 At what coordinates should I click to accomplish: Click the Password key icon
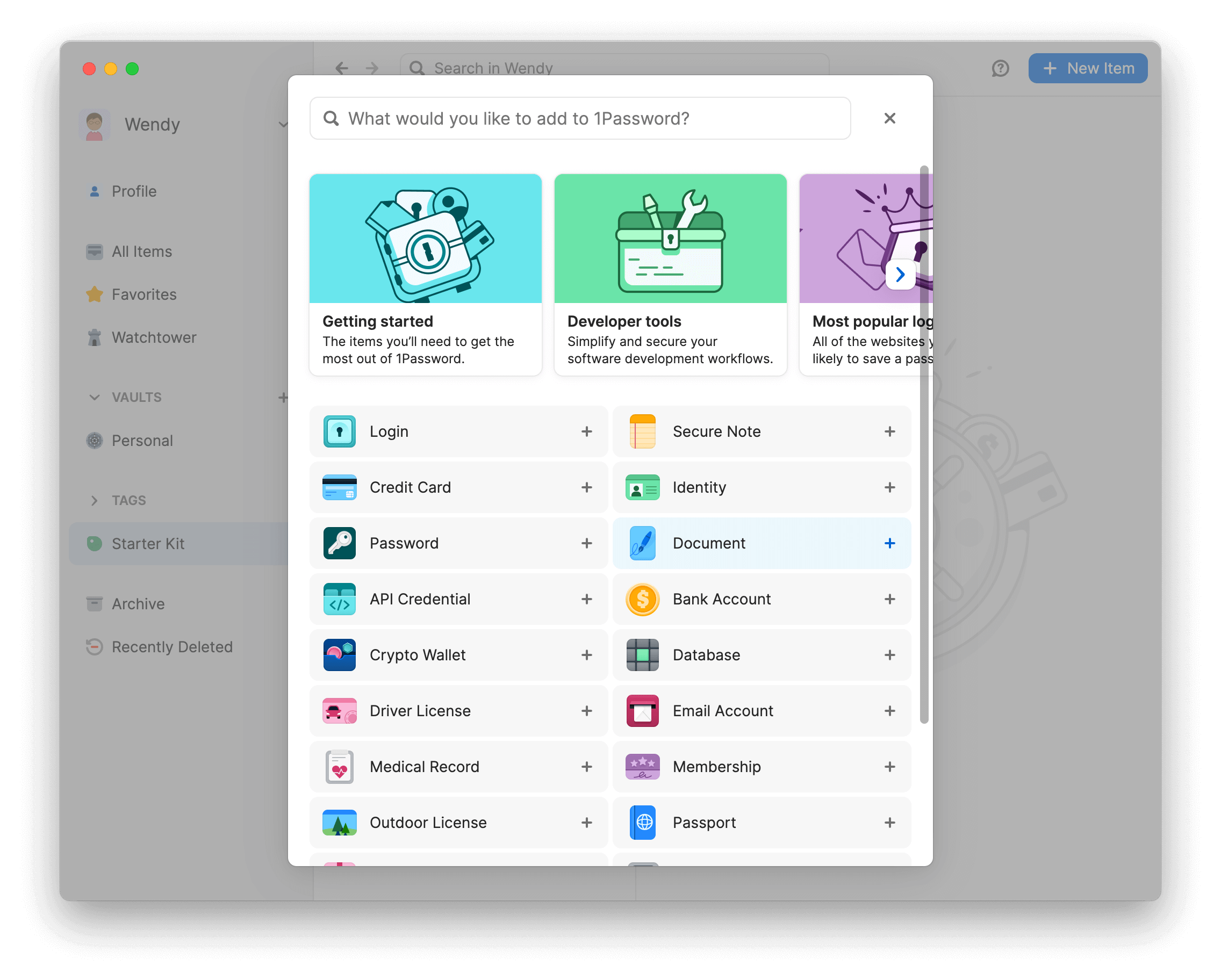point(339,543)
